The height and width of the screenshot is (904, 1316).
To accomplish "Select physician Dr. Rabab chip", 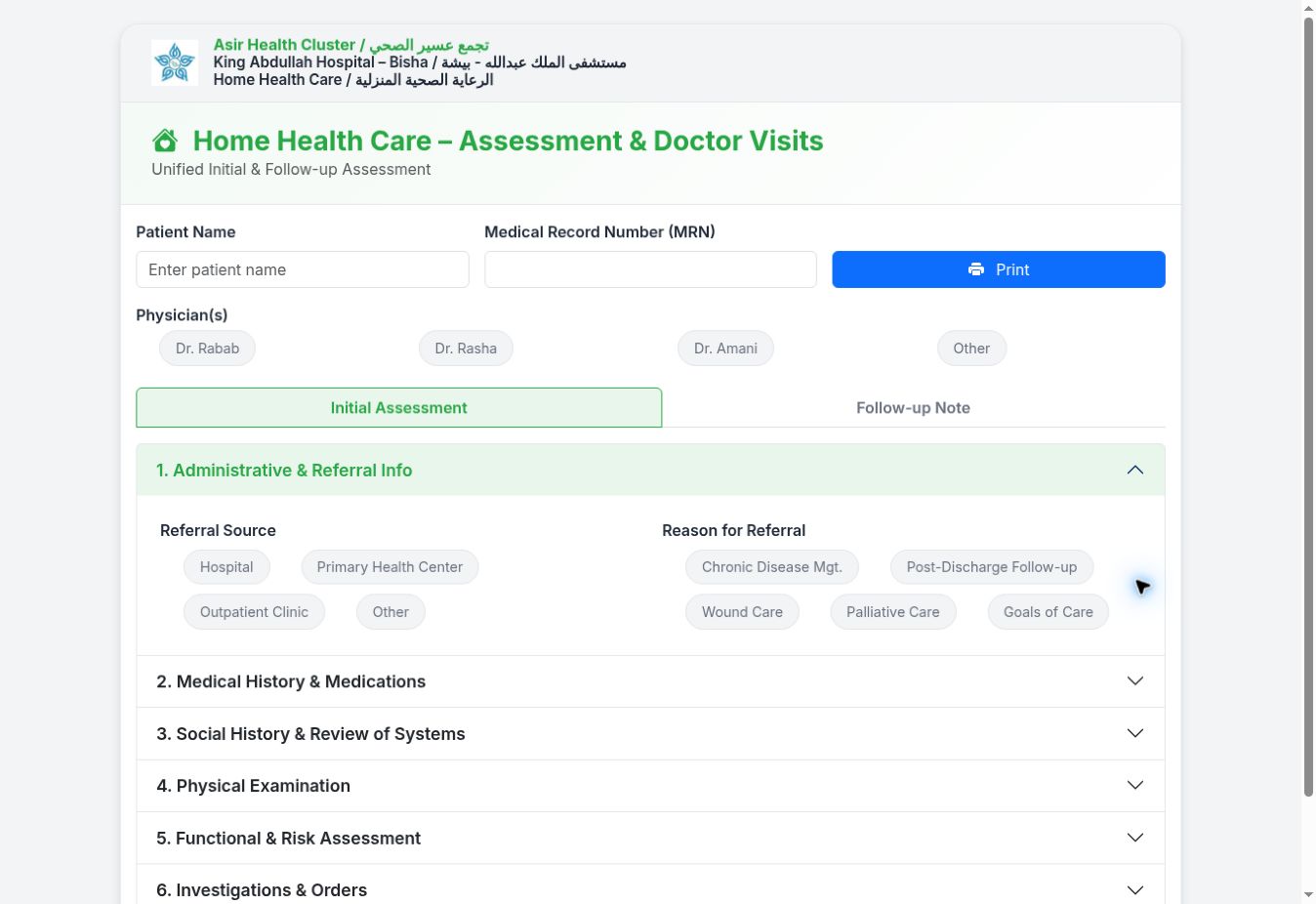I will [207, 349].
